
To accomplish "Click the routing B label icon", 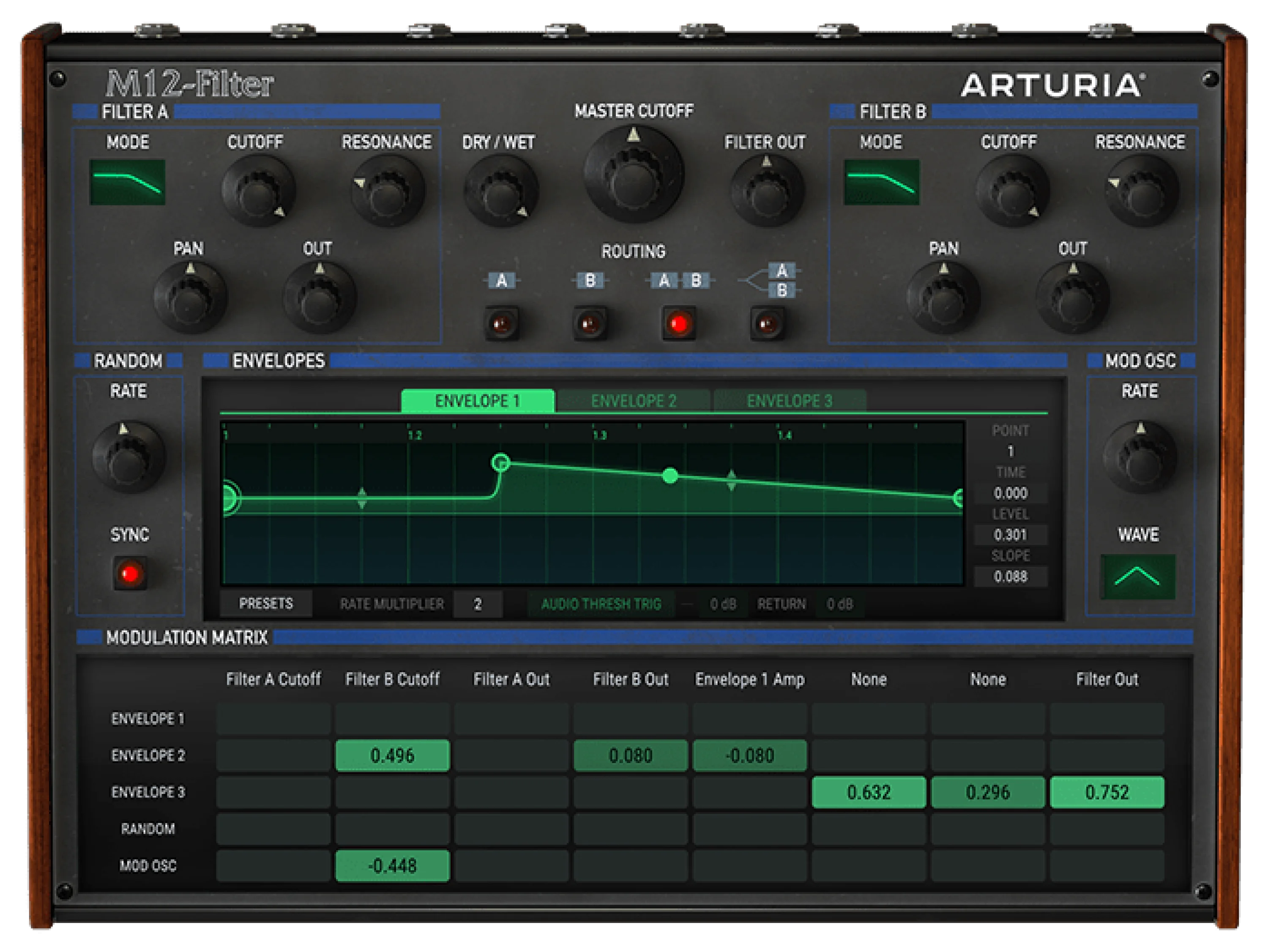I will point(590,280).
